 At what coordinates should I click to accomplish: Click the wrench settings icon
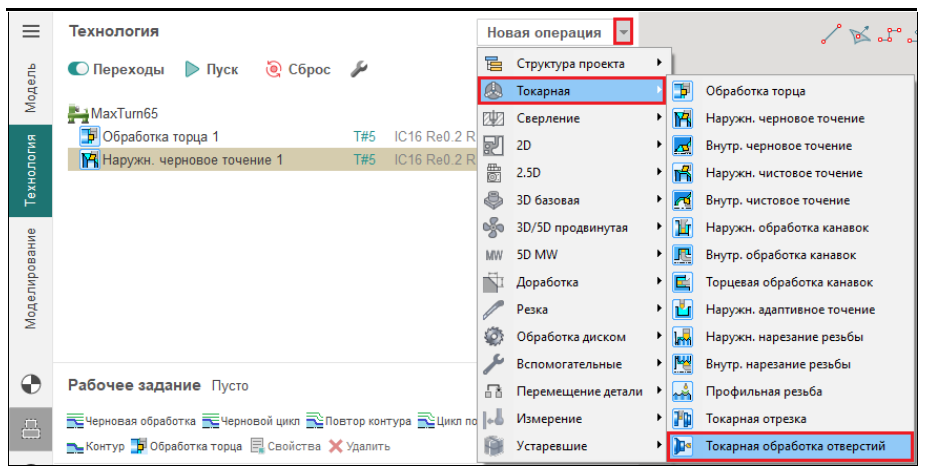(360, 70)
